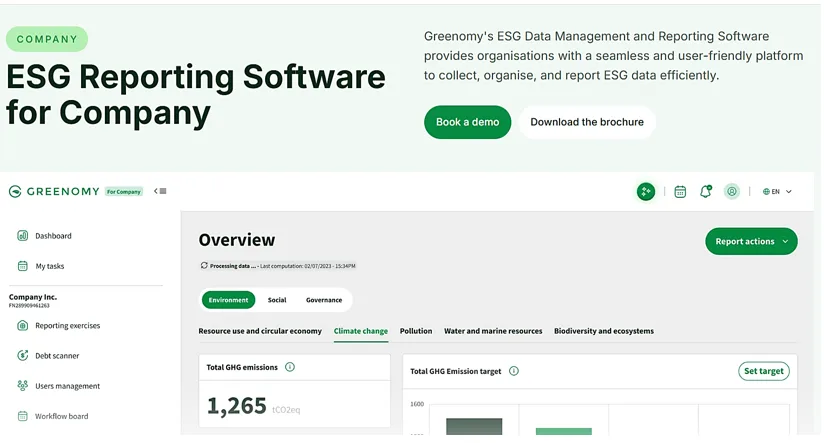
Task: Click the Company Inc. name
Action: (x=33, y=297)
